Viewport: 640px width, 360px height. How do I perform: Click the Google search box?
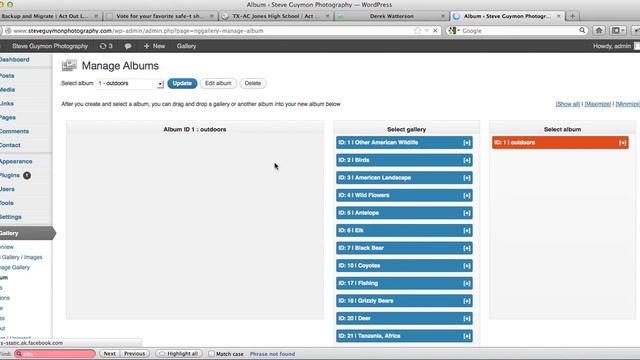(x=518, y=31)
